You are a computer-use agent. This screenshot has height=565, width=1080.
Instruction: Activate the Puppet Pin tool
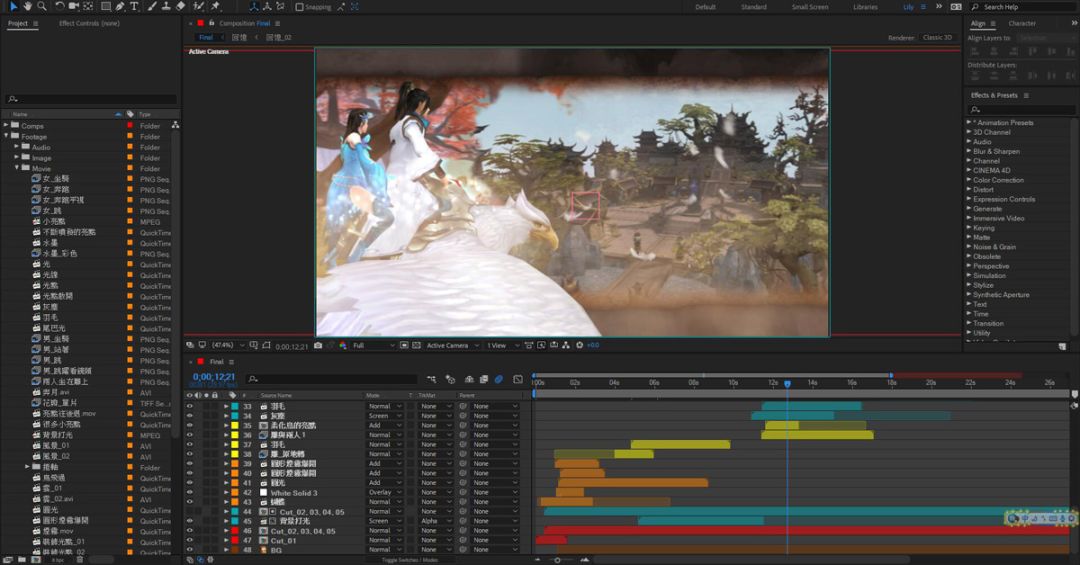216,6
